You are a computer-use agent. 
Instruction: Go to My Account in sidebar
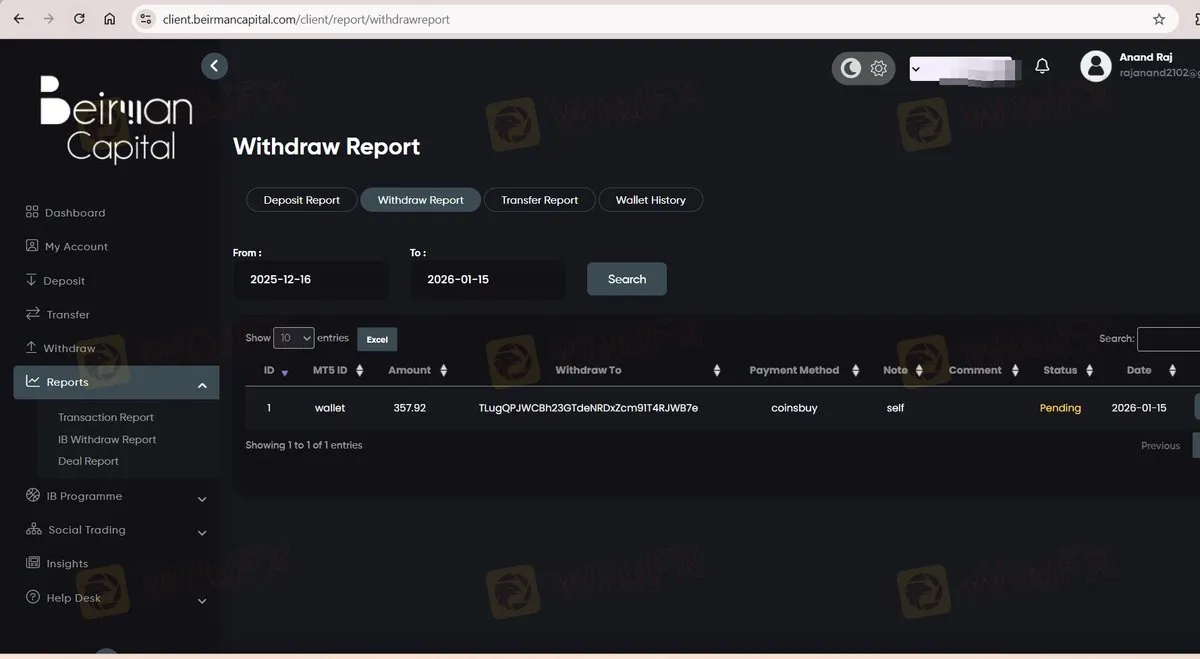click(66, 246)
